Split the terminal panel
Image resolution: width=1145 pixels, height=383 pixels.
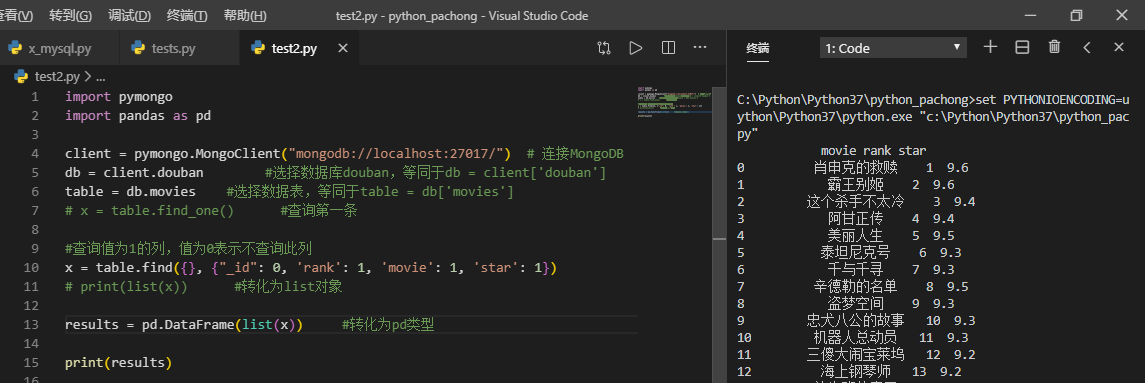[x=1022, y=48]
